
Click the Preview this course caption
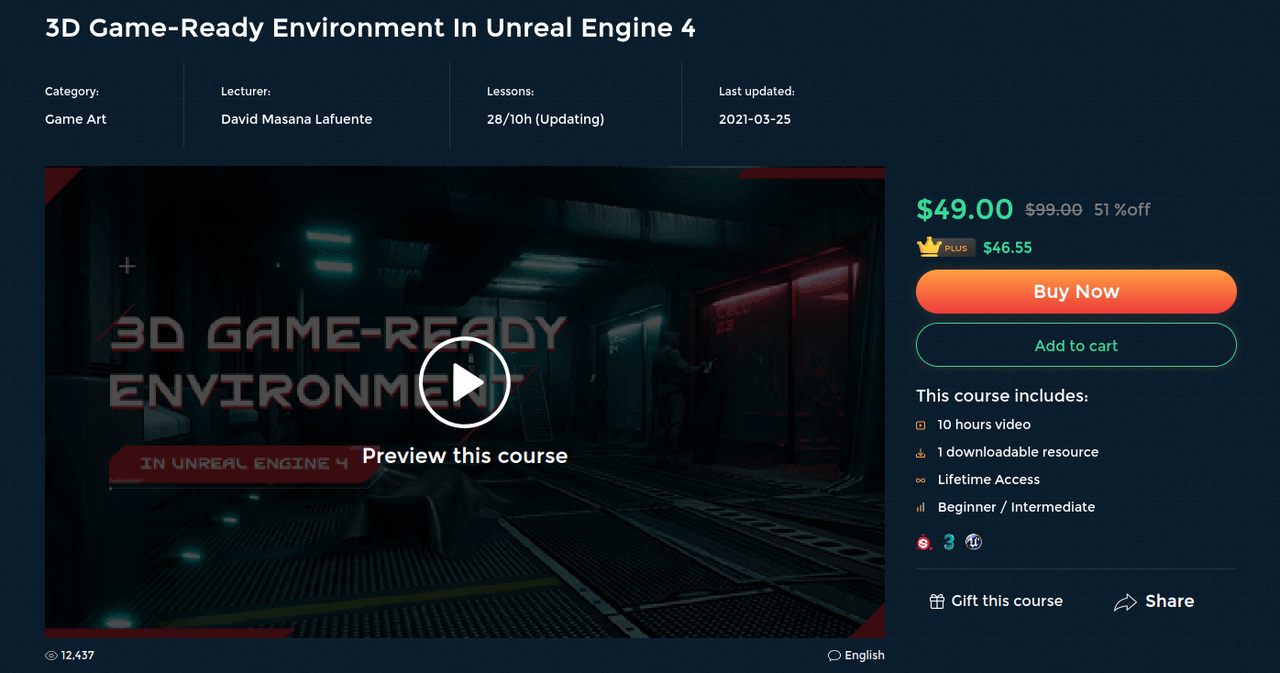point(465,456)
